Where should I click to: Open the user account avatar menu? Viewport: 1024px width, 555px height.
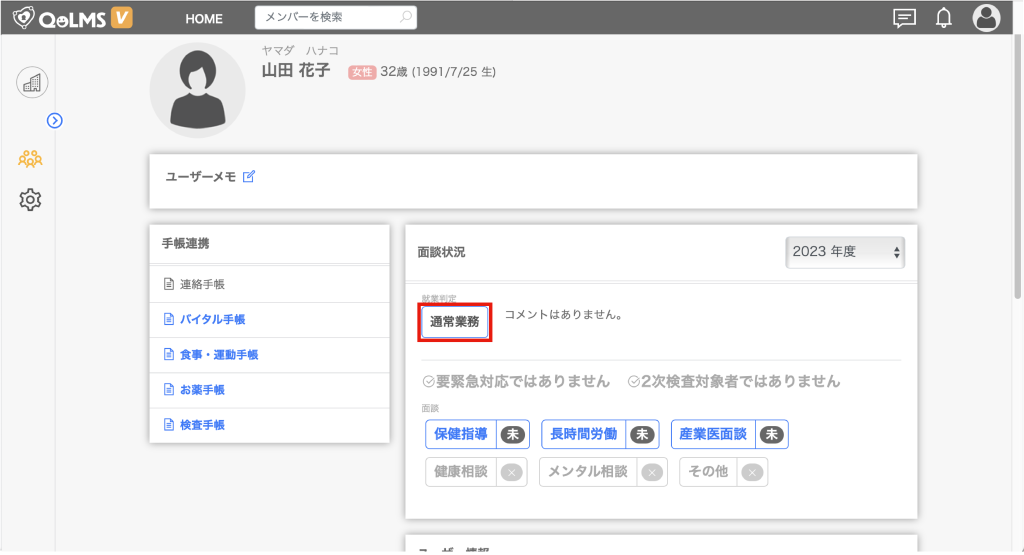(x=986, y=18)
